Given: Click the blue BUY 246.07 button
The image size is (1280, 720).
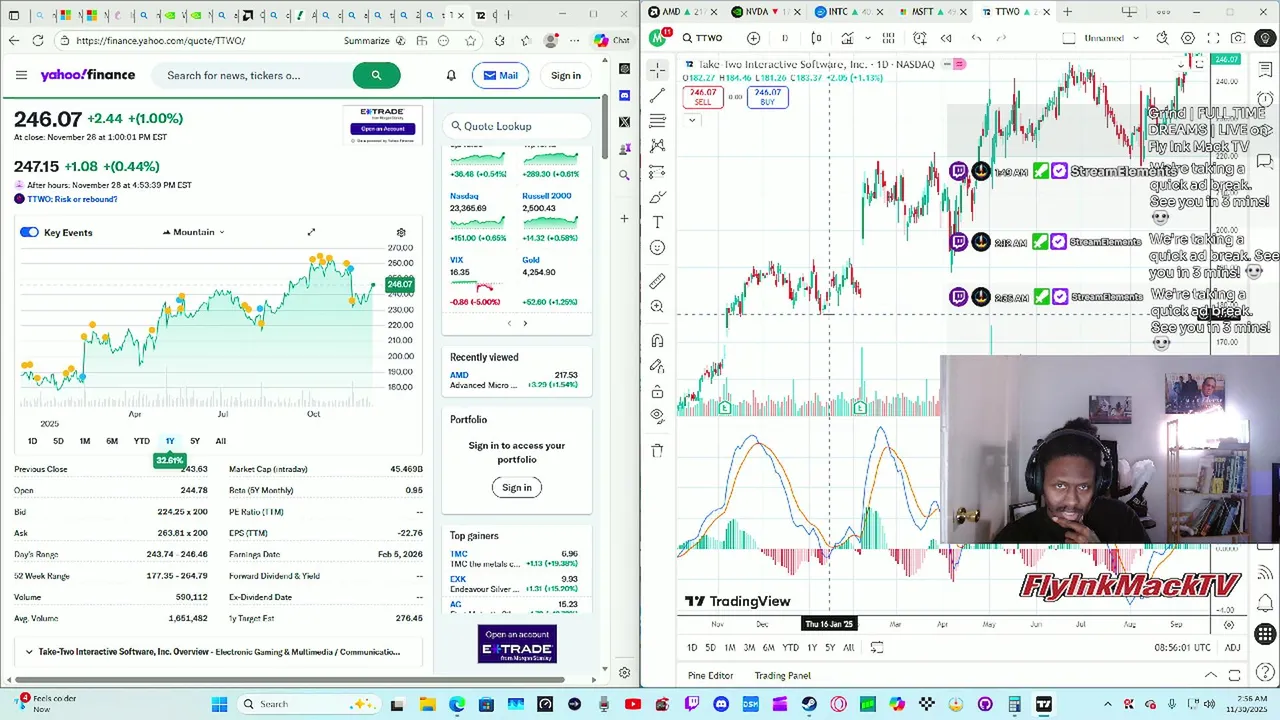Looking at the screenshot, I should coord(767,97).
